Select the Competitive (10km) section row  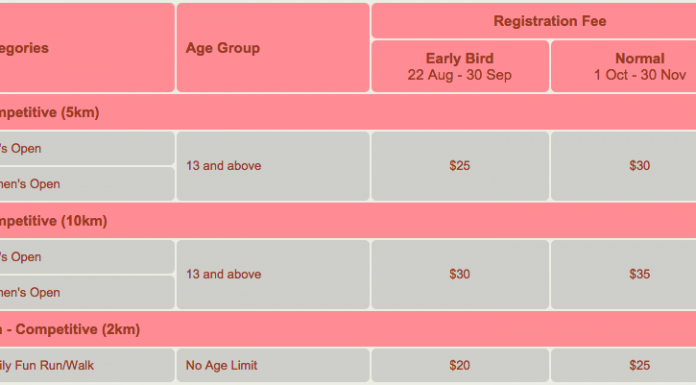(348, 221)
